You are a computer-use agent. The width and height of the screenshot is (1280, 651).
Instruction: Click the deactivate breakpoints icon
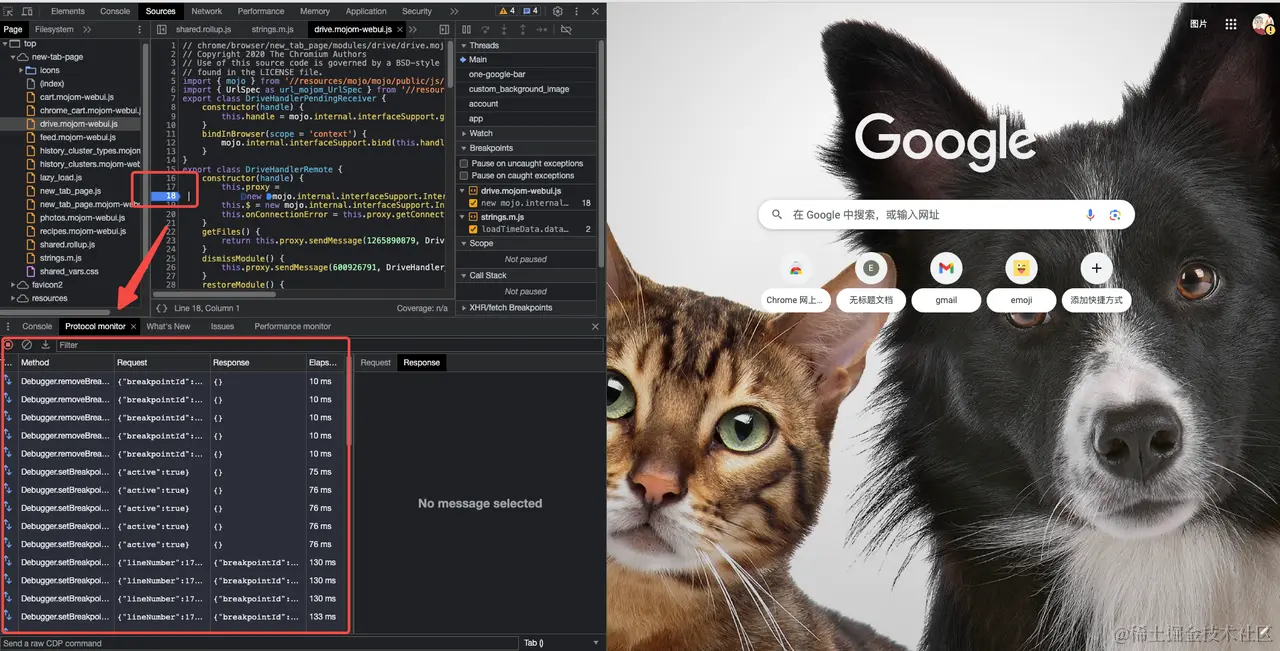tap(566, 30)
